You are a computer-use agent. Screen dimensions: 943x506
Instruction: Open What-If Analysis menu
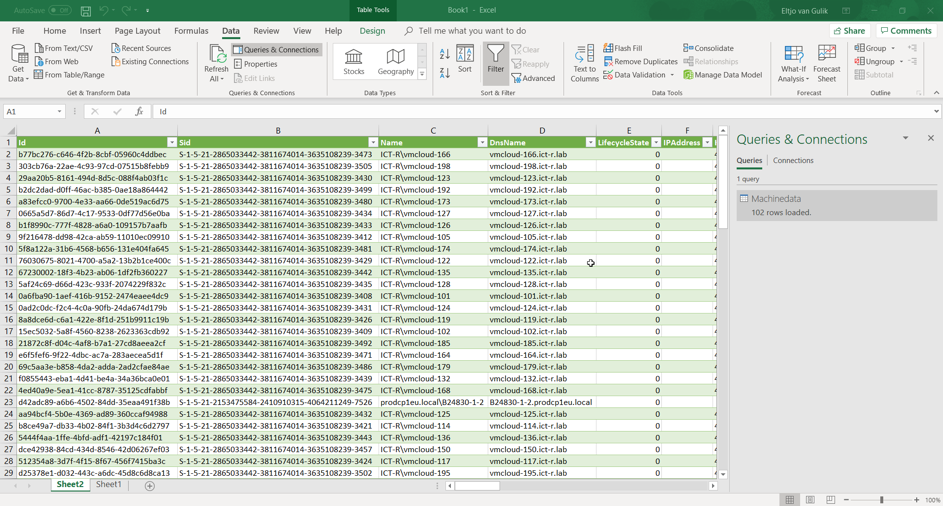[x=793, y=63]
